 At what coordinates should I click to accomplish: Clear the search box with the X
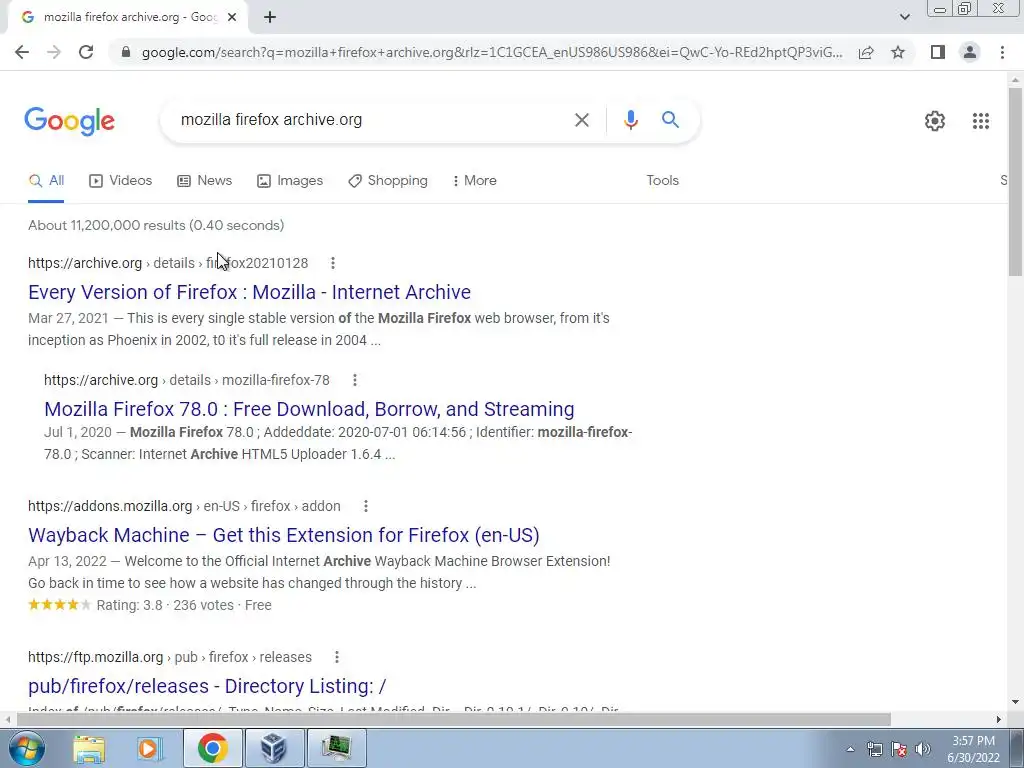point(582,120)
